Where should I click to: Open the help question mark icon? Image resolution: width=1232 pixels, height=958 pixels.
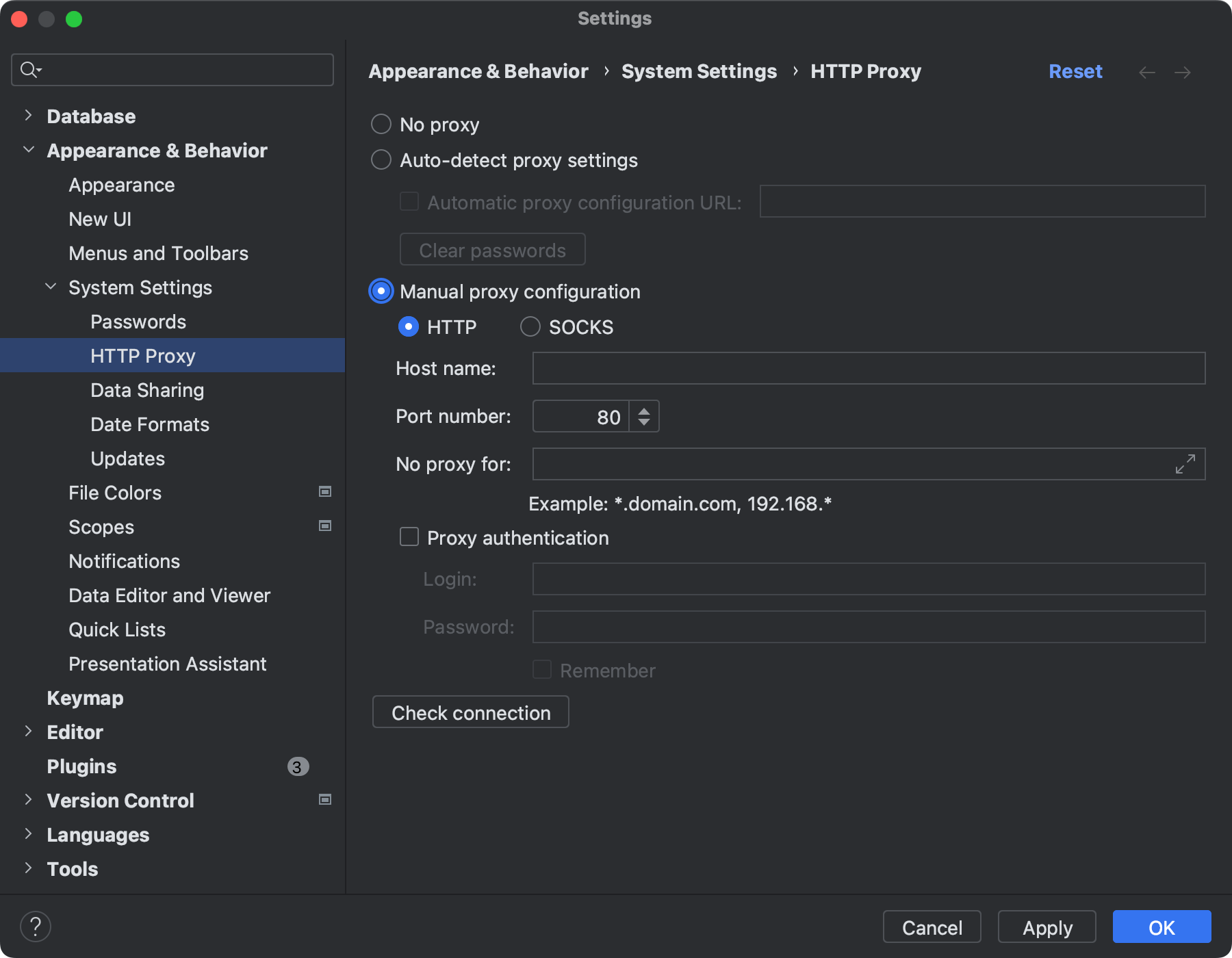[36, 926]
